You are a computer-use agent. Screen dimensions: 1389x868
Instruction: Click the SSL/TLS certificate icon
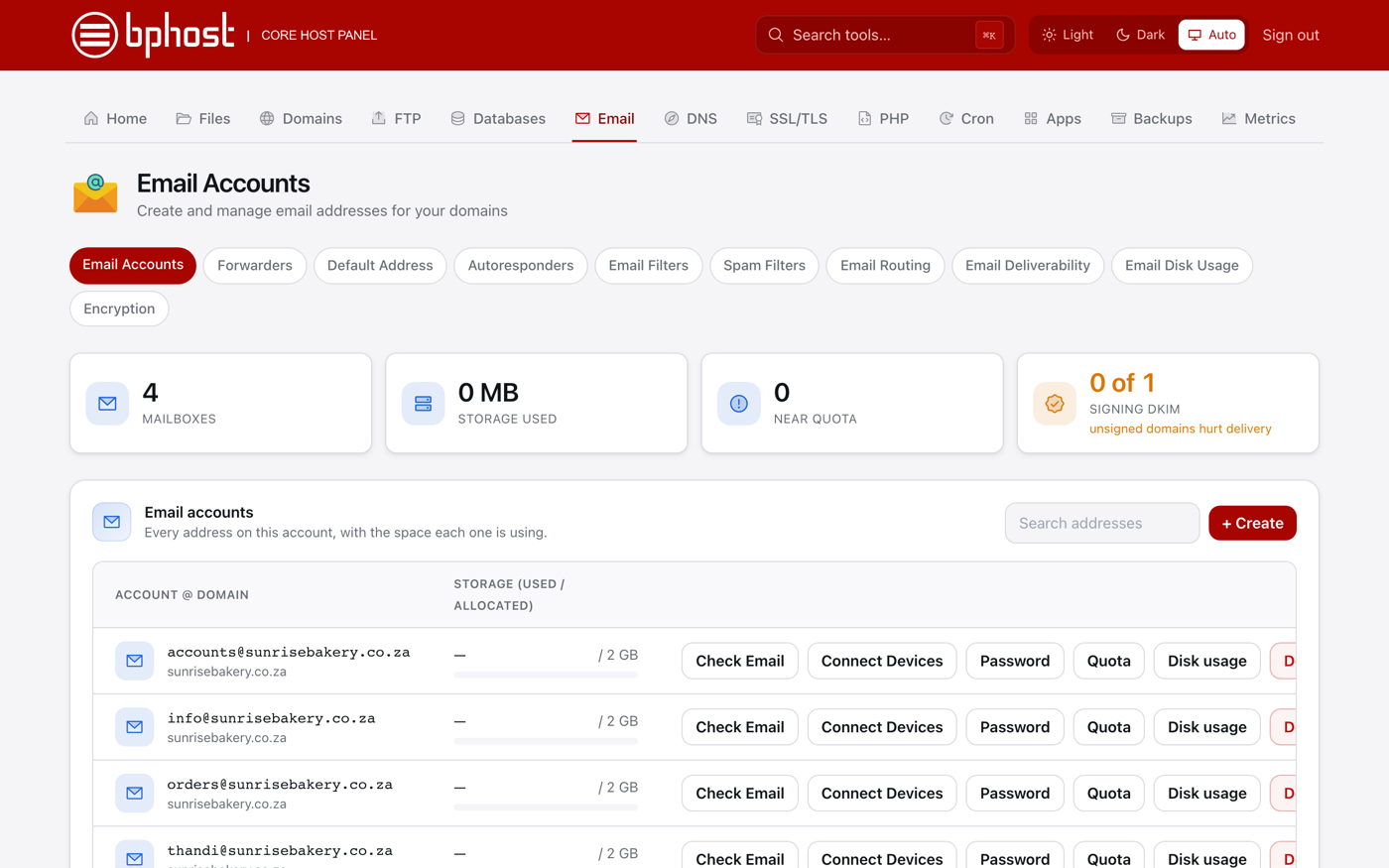pos(754,118)
